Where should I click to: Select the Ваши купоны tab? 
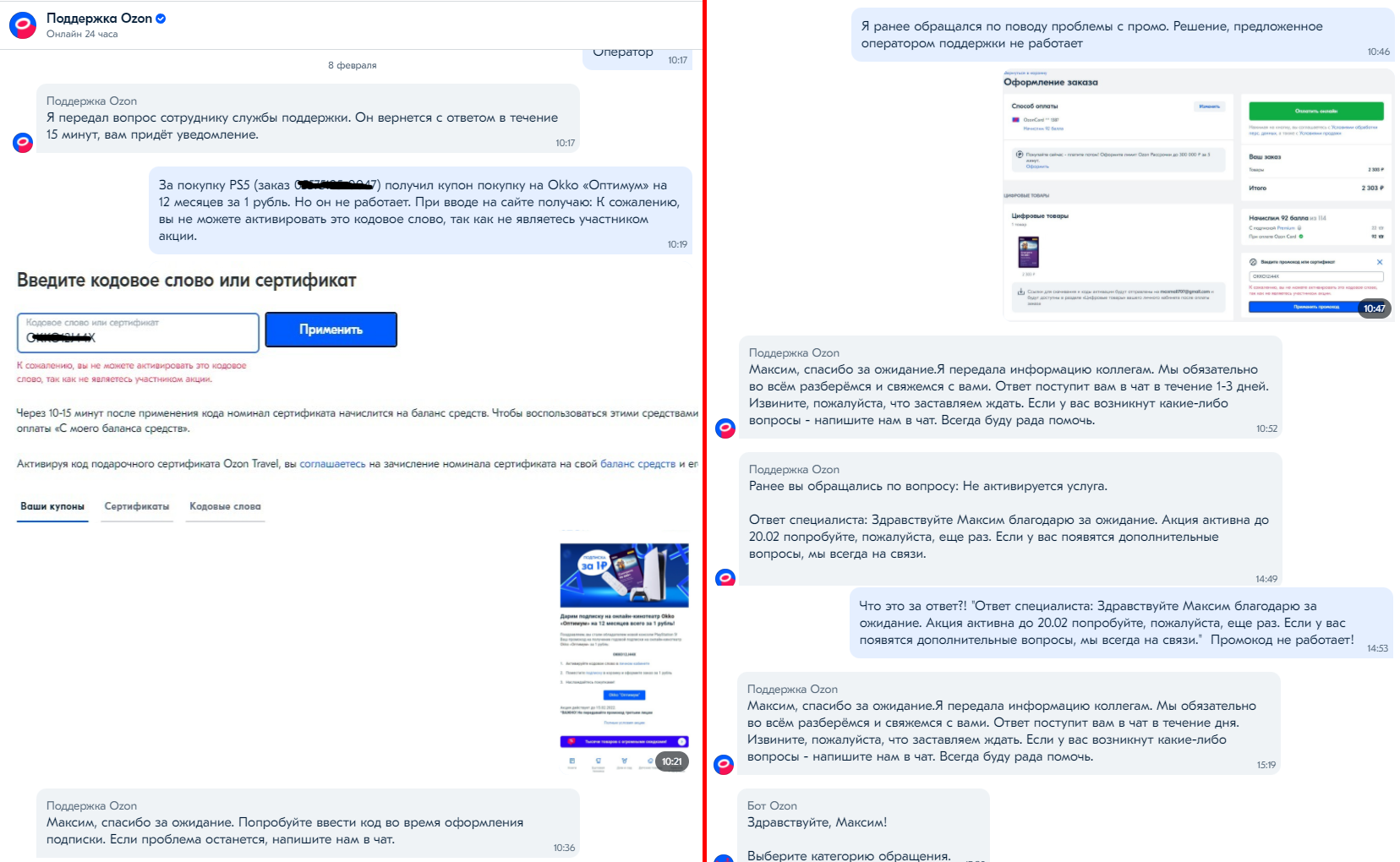pyautogui.click(x=52, y=506)
